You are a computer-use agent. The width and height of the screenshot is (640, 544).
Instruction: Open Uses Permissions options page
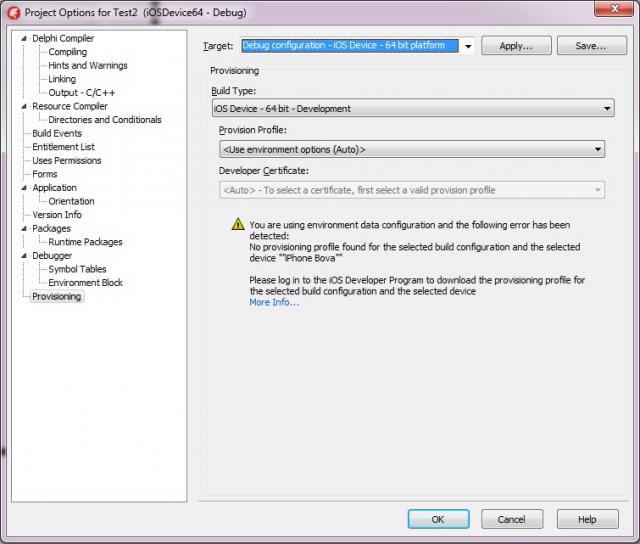pos(67,160)
